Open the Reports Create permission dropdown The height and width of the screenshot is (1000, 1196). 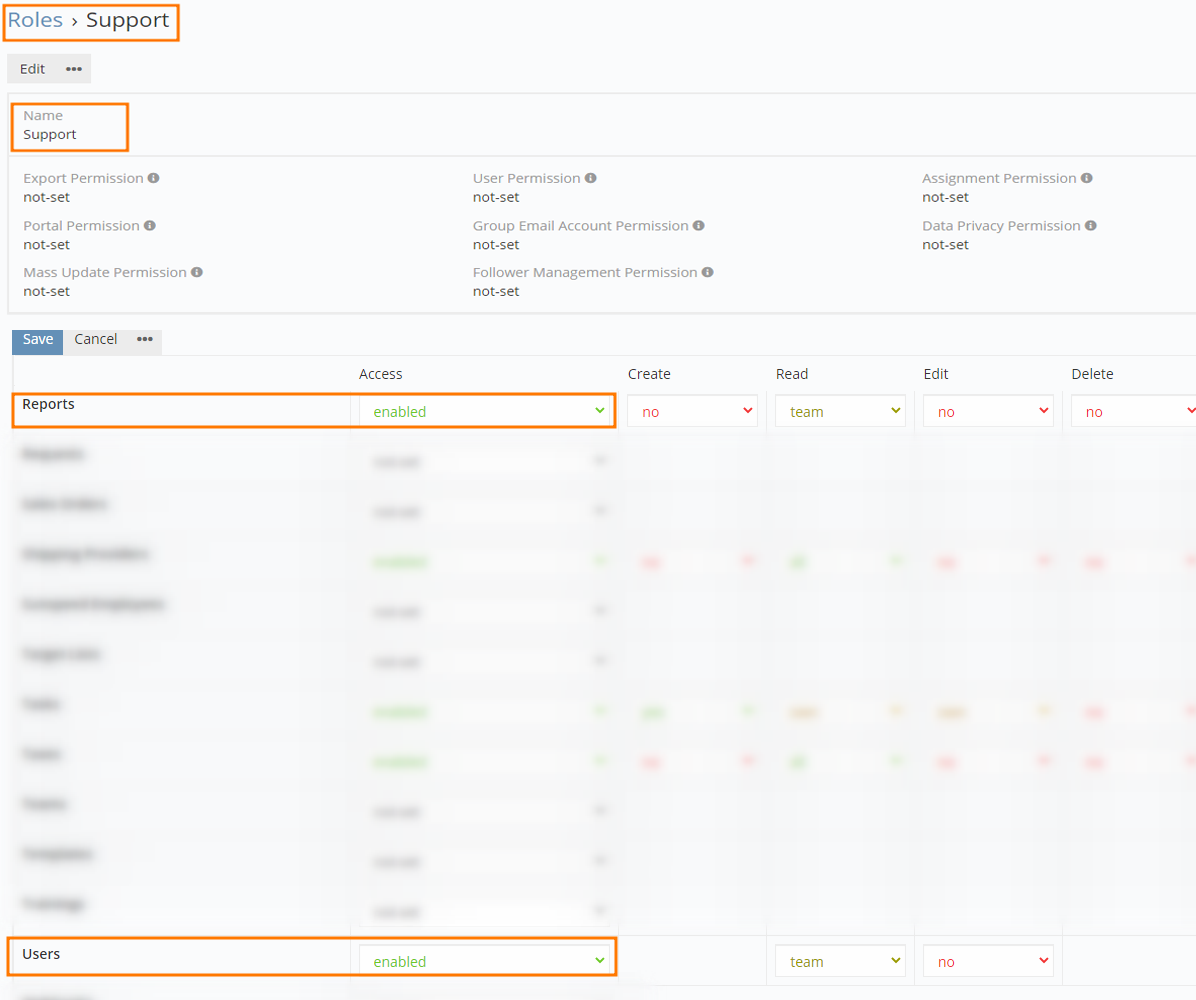coord(692,412)
